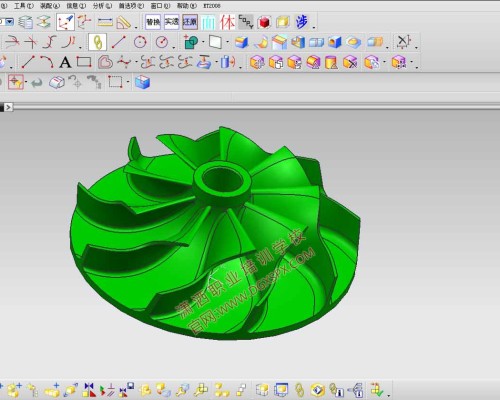Image resolution: width=500 pixels, height=400 pixels.
Task: Click the 实透 button
Action: click(172, 22)
